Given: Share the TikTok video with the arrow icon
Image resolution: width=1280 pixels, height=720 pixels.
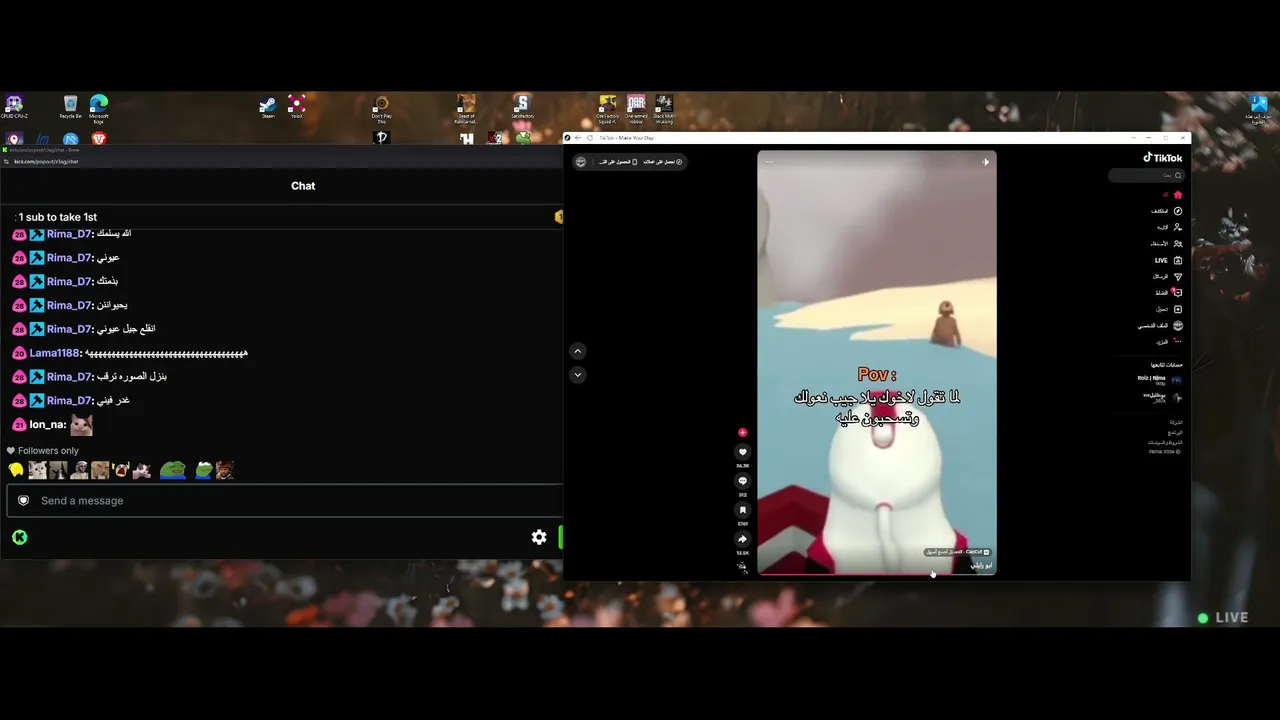Looking at the screenshot, I should click(742, 539).
